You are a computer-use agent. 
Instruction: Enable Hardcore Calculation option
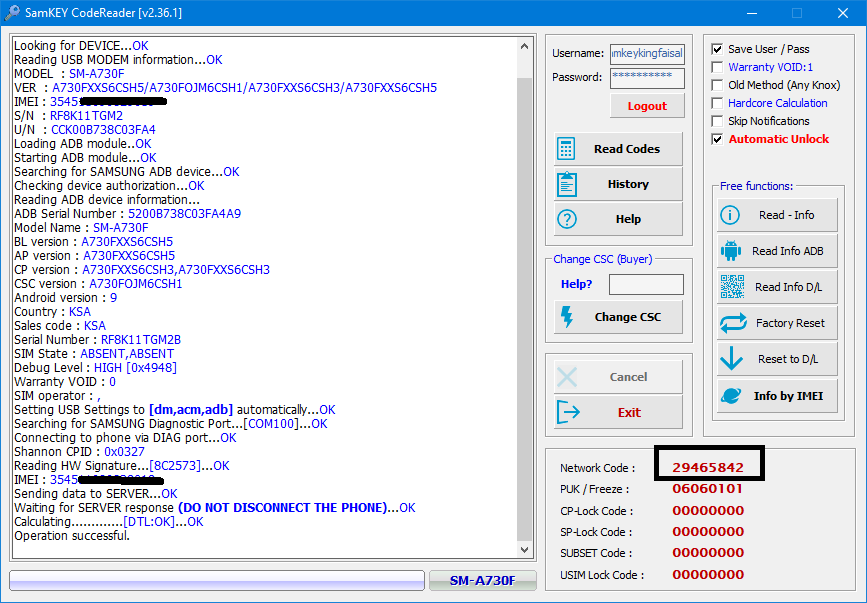coord(717,103)
